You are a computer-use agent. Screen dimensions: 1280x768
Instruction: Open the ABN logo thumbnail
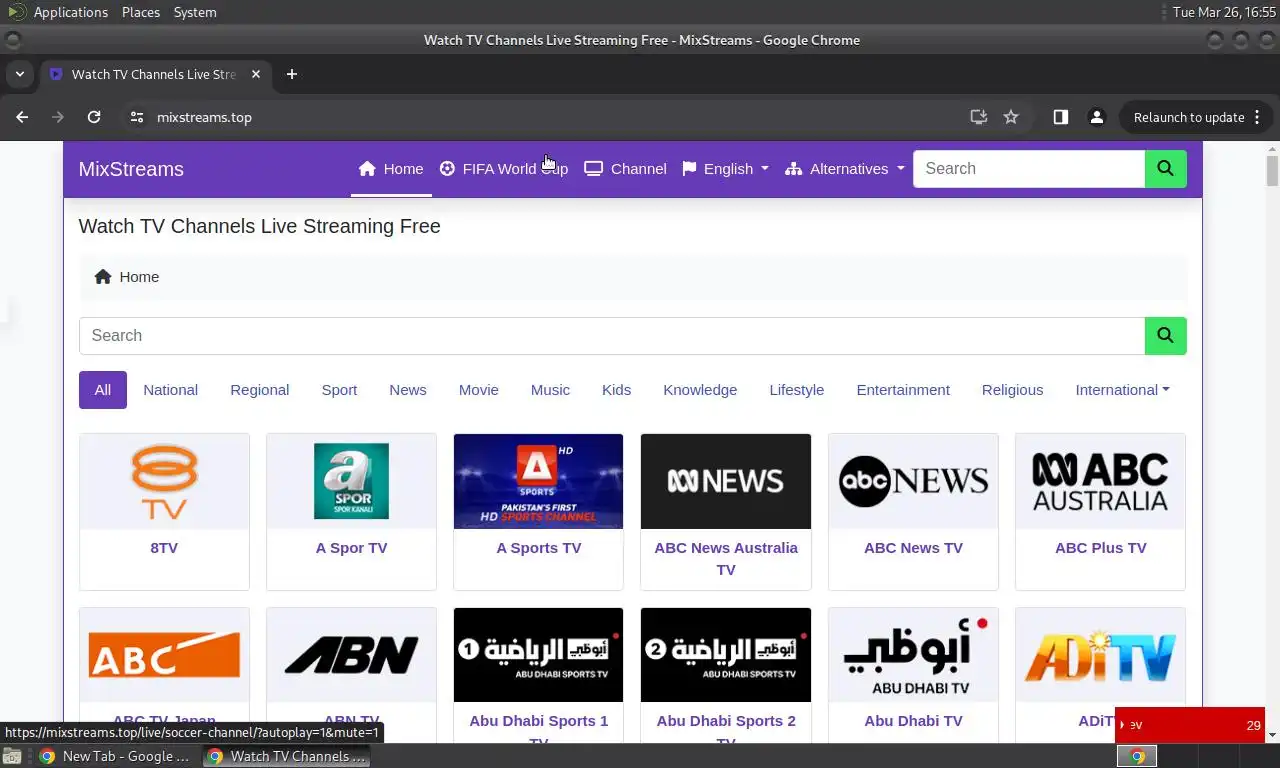(351, 655)
